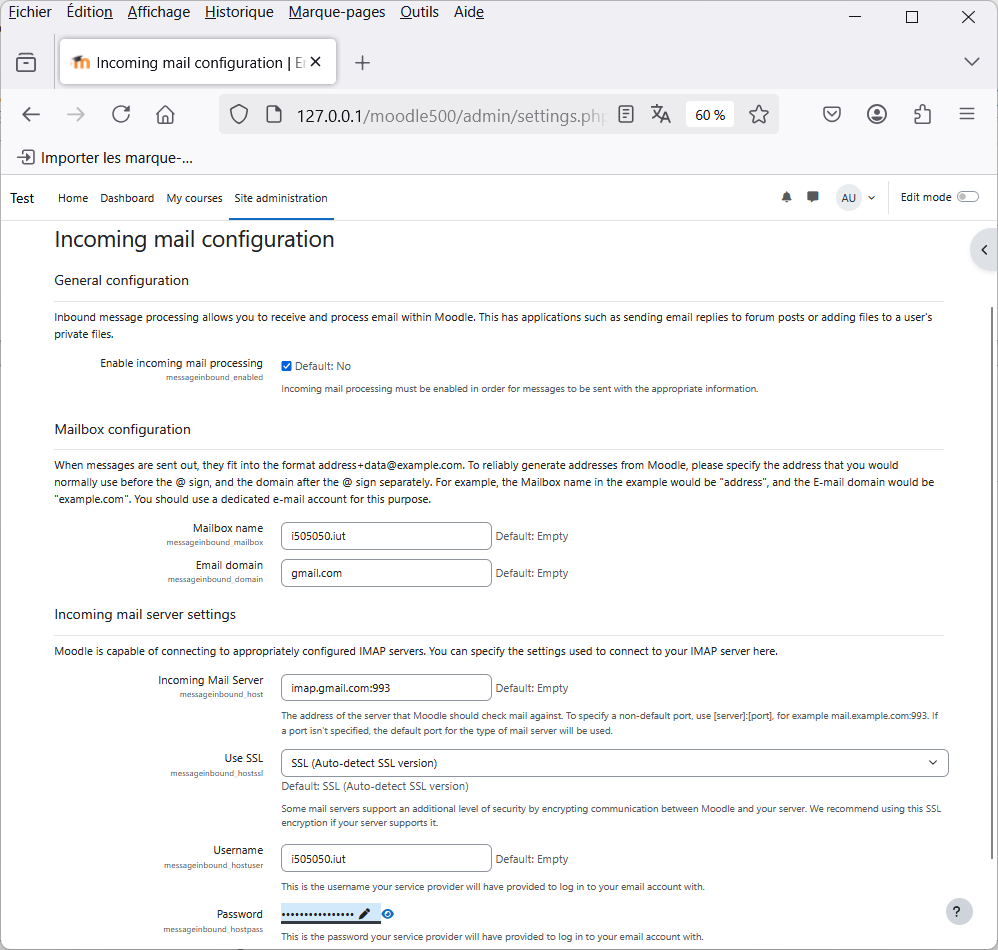Open the page translation icon
998x950 pixels.
tap(661, 115)
